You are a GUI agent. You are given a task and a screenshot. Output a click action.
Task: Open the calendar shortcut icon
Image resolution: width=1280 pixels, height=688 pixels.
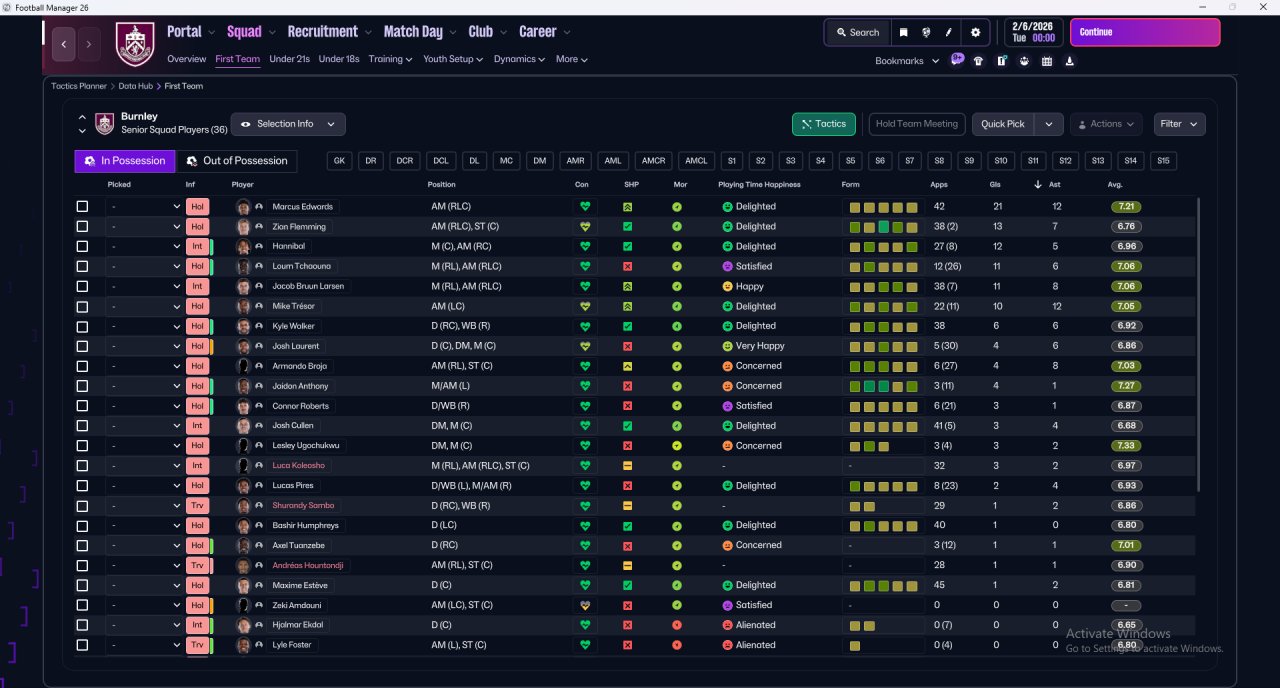(x=1047, y=61)
